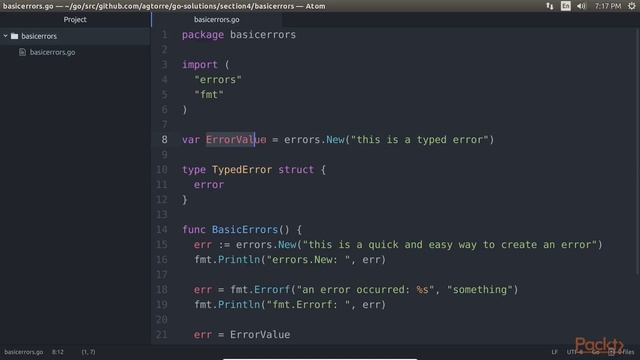The width and height of the screenshot is (640, 360).
Task: Click the BasicErrors function name
Action: 245,230
